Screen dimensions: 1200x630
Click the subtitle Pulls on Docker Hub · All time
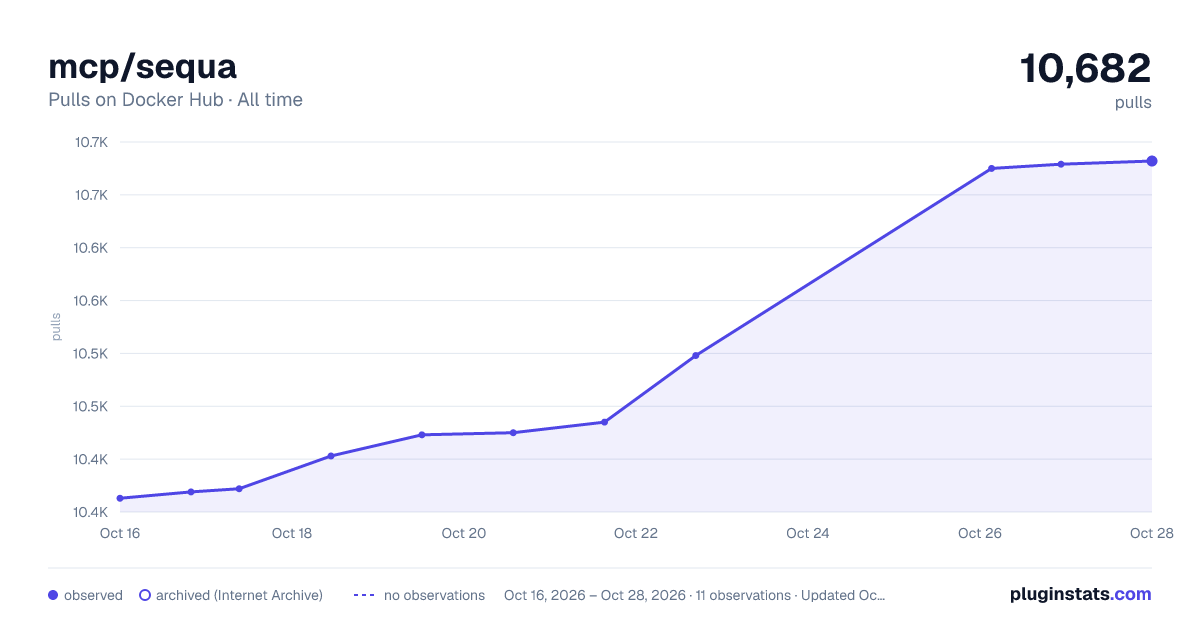coord(175,100)
